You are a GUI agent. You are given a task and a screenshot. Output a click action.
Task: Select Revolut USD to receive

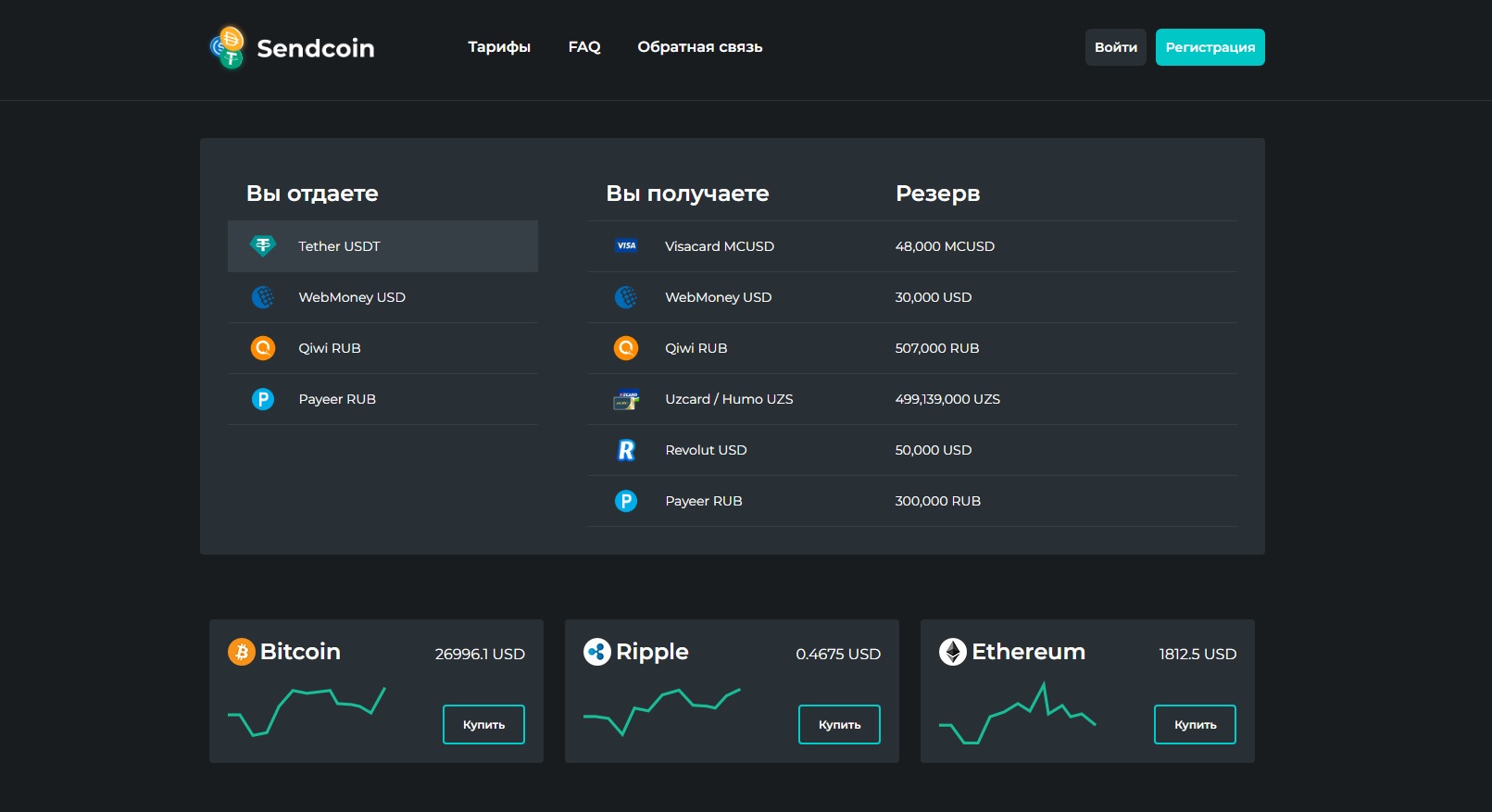[x=912, y=450]
